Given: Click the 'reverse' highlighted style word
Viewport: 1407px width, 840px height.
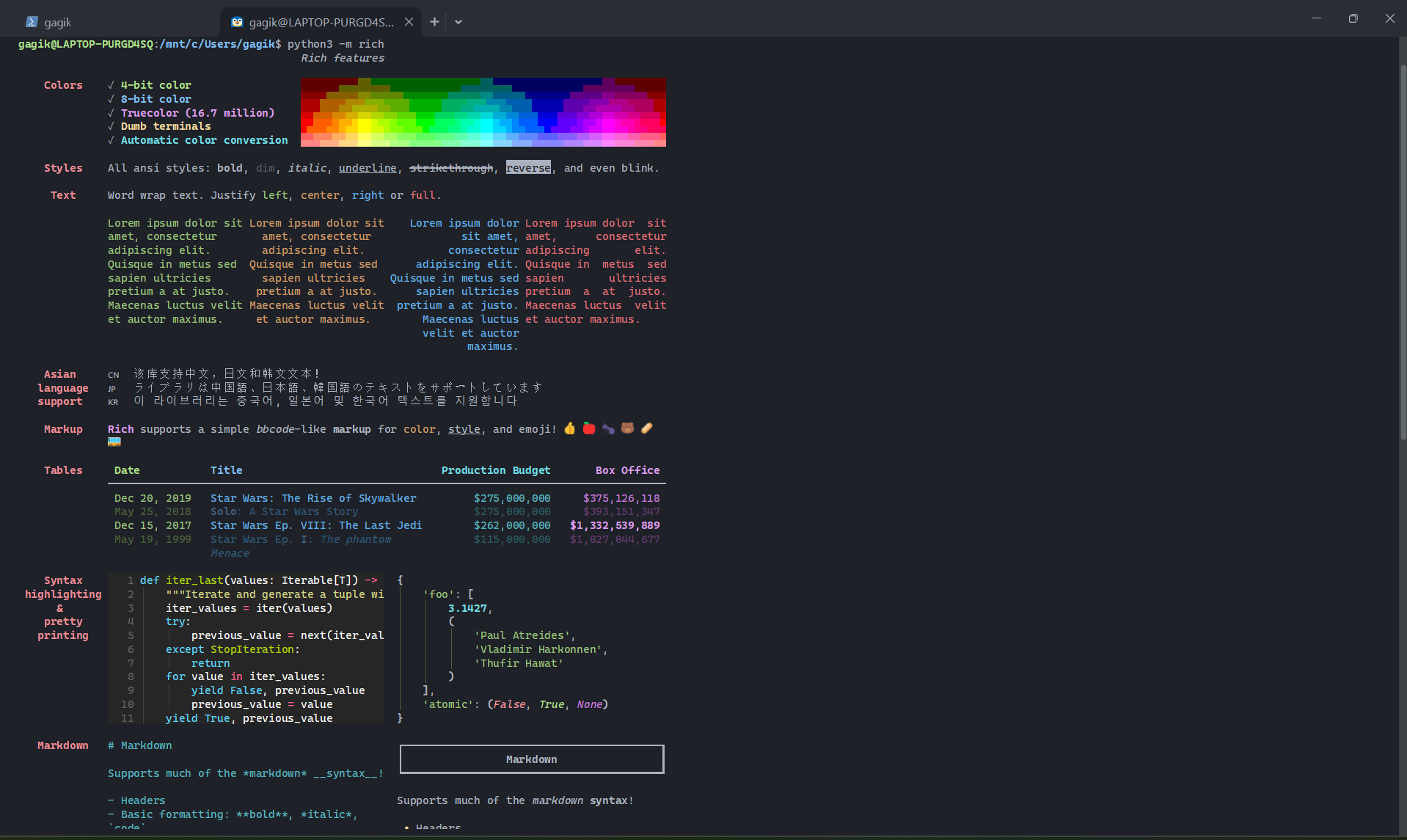Looking at the screenshot, I should click(x=528, y=168).
